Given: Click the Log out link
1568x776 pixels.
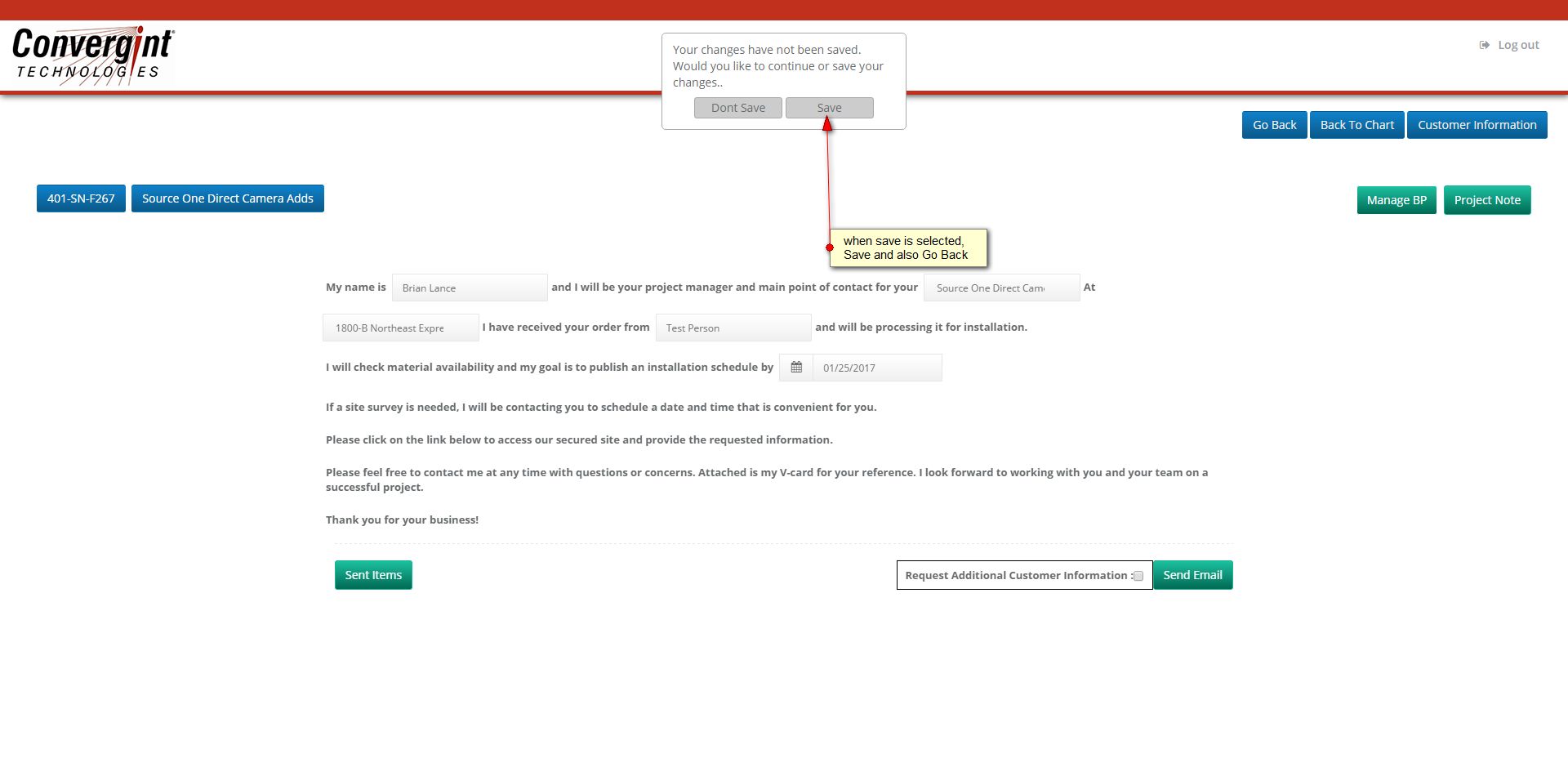Looking at the screenshot, I should point(1509,45).
